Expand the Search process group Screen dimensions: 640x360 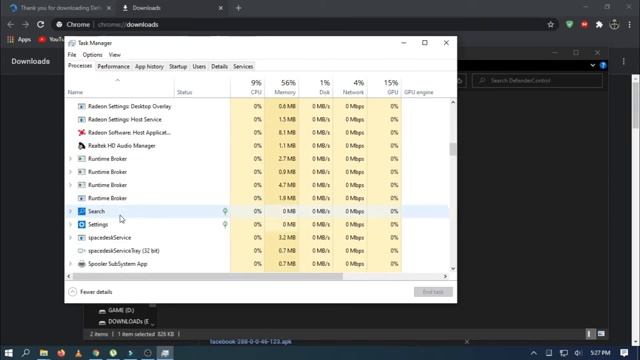[71, 211]
